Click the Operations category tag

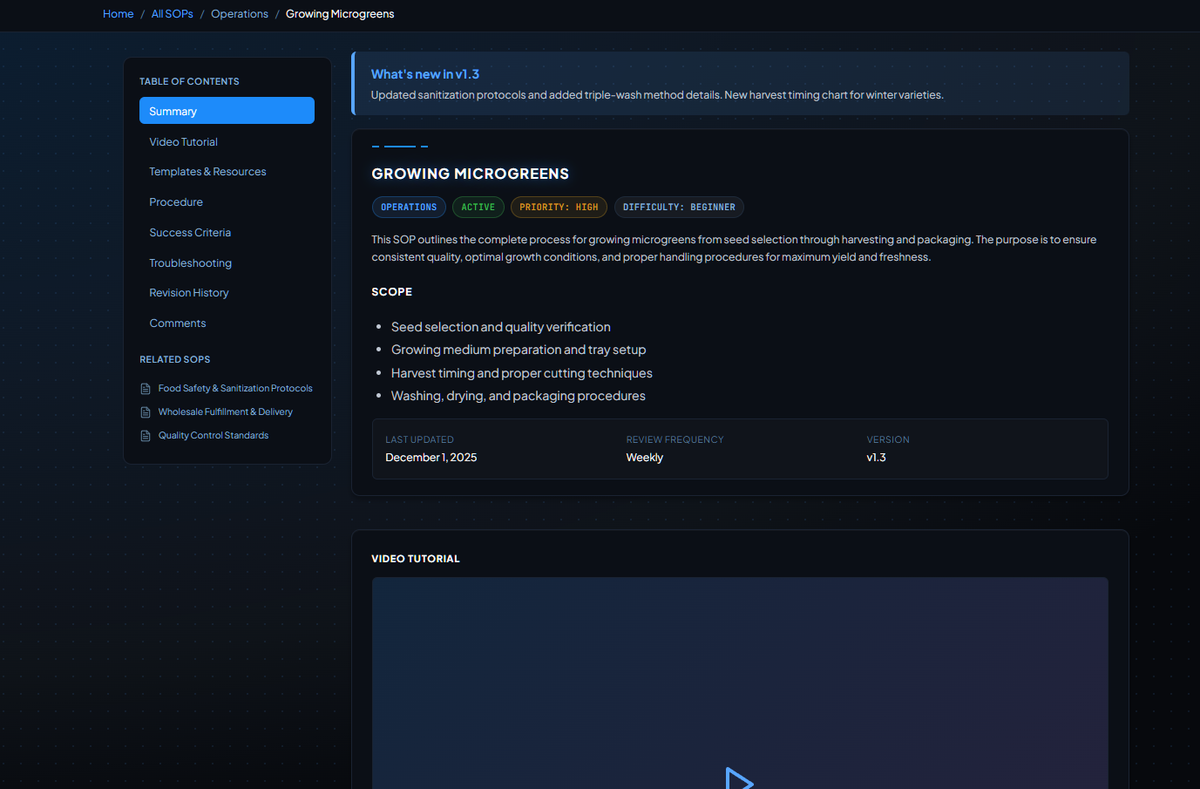(408, 207)
